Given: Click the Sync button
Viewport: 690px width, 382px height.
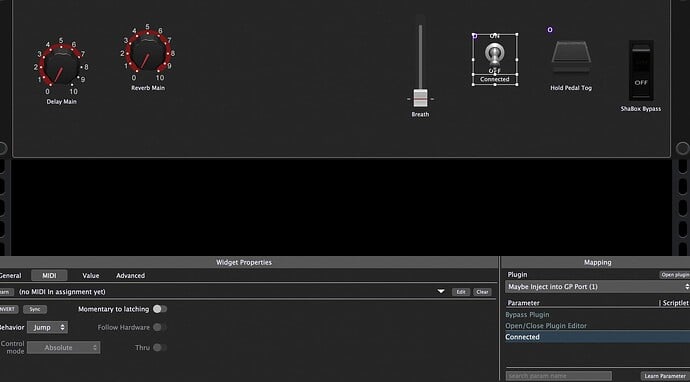Looking at the screenshot, I should 35,309.
